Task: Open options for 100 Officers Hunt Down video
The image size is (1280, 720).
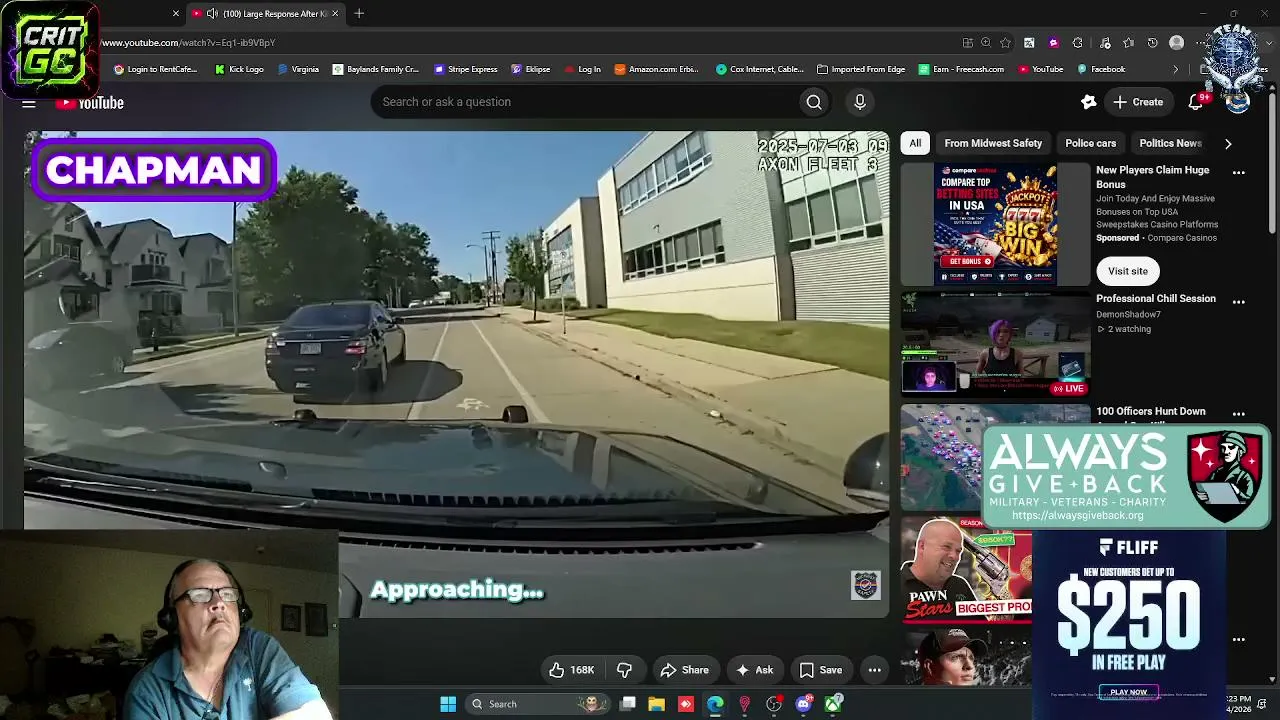Action: [x=1238, y=414]
